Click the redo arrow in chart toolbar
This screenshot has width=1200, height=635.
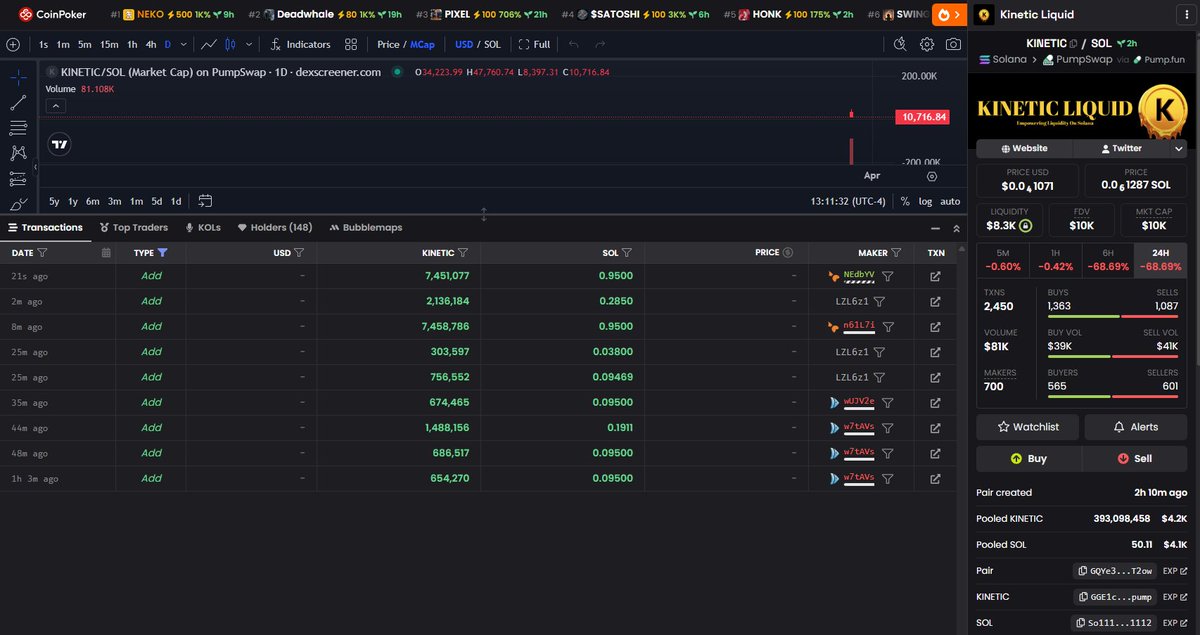coord(600,44)
